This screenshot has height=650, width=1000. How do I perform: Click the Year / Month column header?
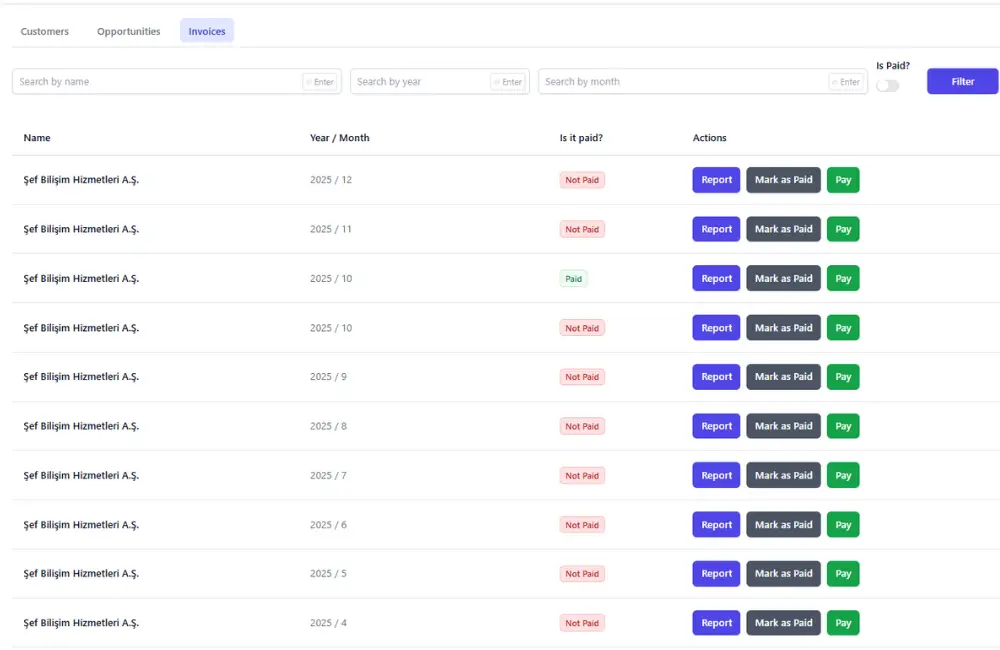(x=339, y=138)
